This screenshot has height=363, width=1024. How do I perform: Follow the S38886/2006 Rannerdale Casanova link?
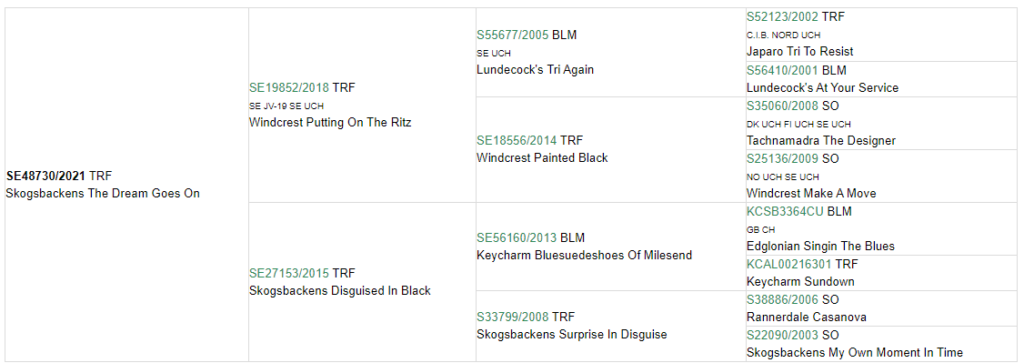(x=782, y=300)
